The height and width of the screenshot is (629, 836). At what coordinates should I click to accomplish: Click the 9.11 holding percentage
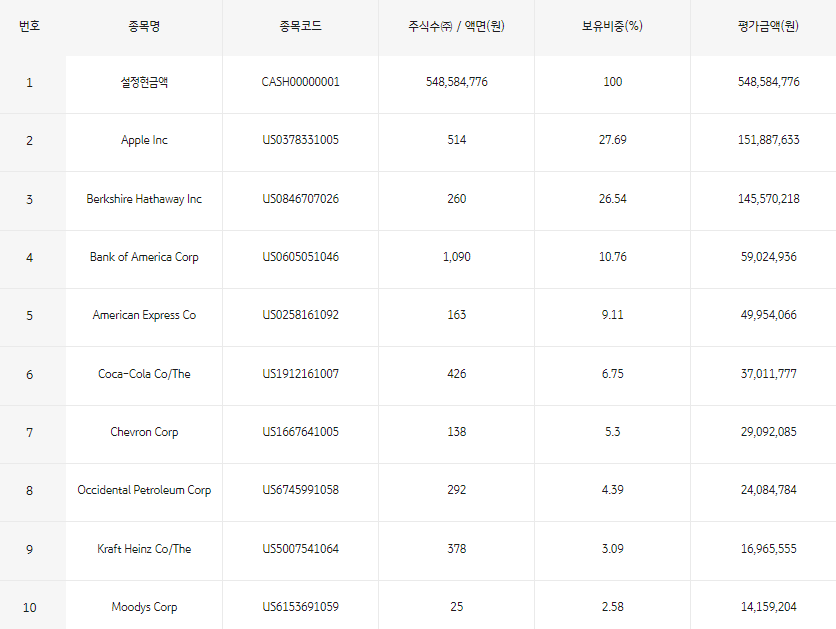point(612,315)
